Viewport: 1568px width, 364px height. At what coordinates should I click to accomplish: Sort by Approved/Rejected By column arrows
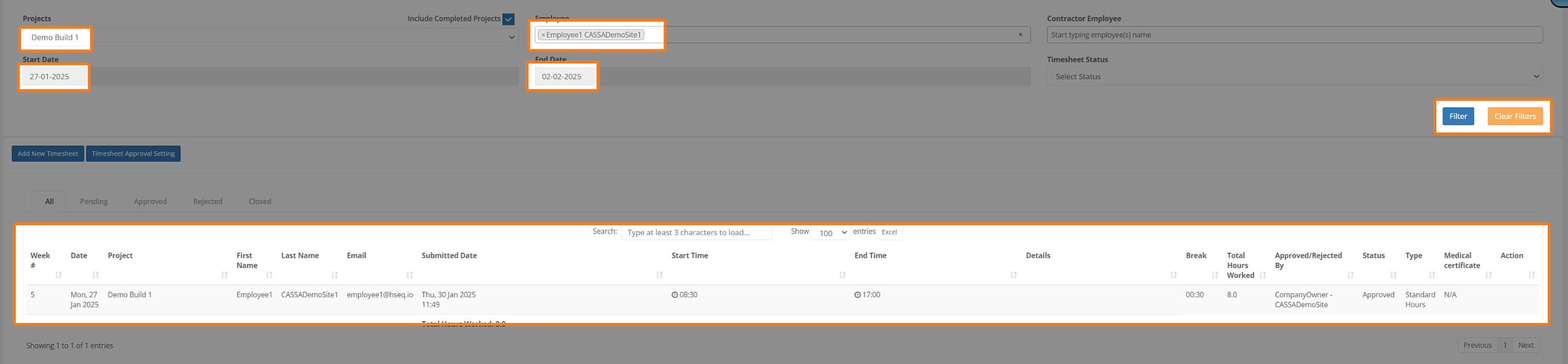[1350, 275]
